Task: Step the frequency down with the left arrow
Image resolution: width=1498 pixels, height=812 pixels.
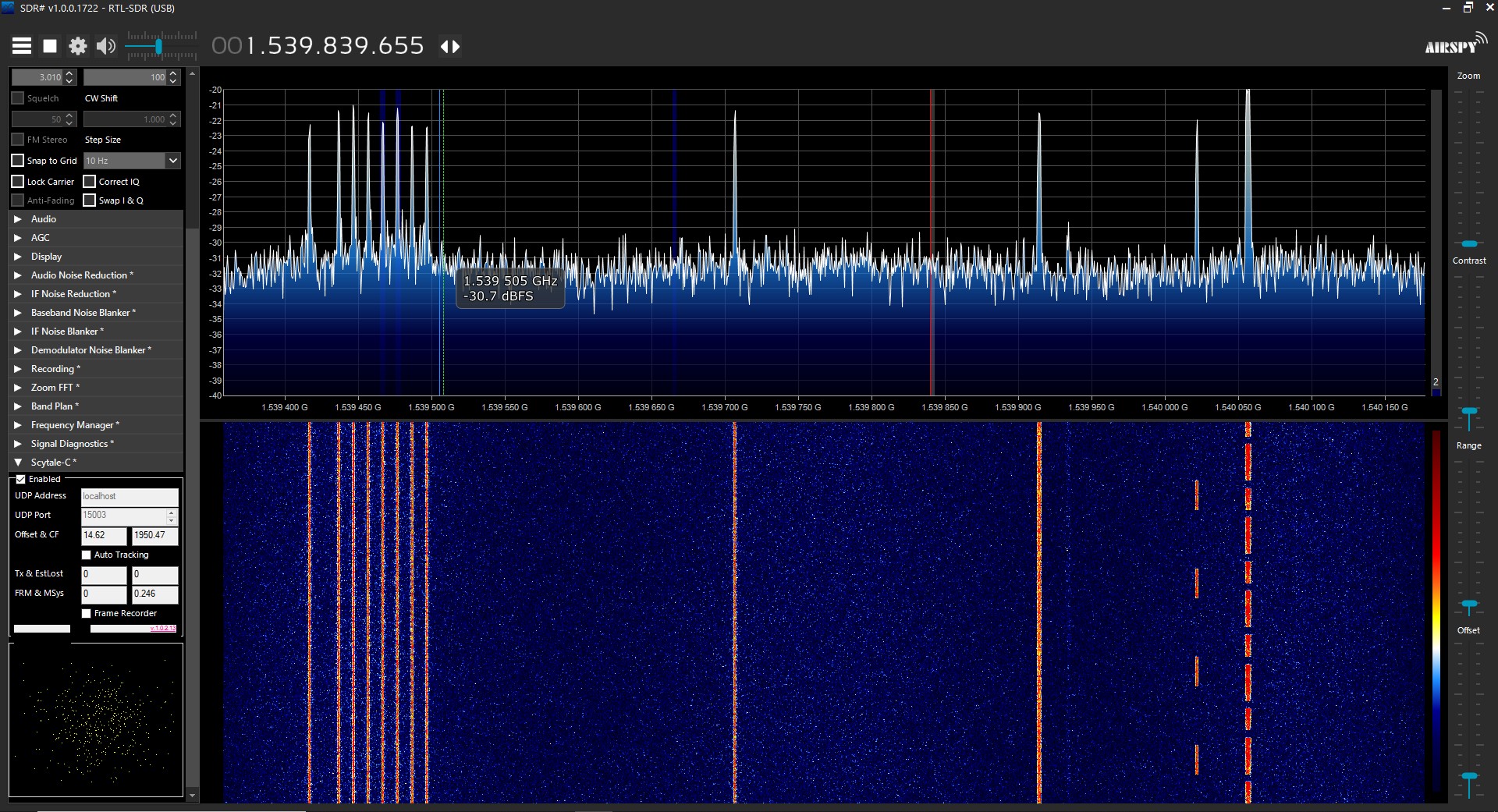Action: pos(445,46)
